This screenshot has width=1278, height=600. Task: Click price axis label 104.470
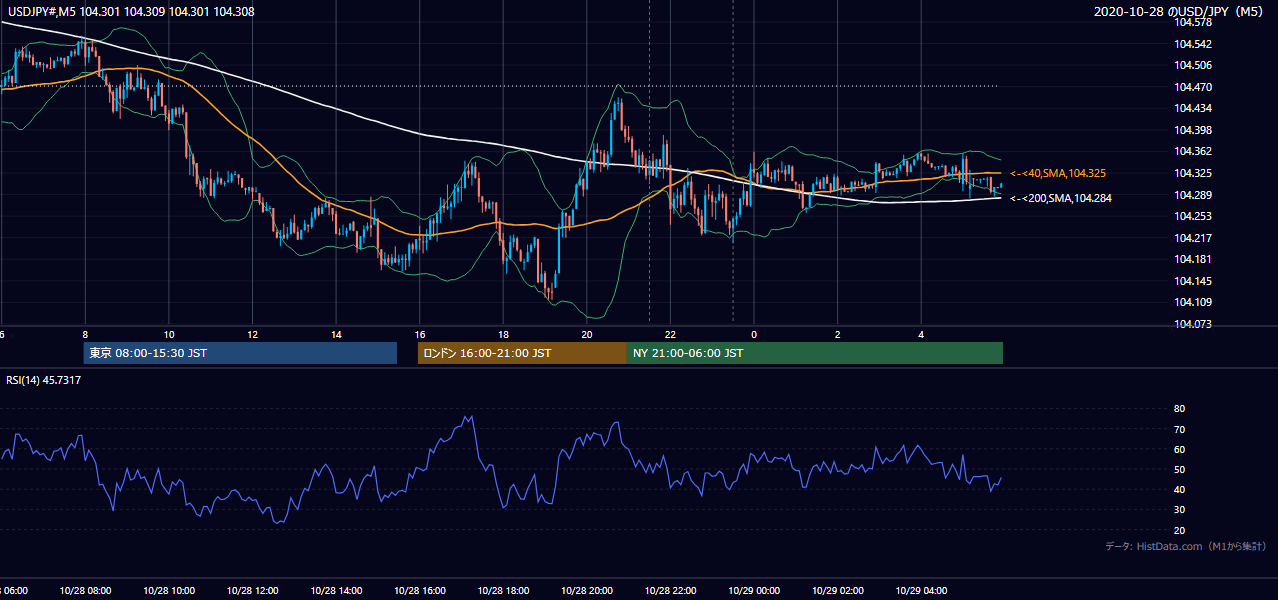click(x=1192, y=87)
